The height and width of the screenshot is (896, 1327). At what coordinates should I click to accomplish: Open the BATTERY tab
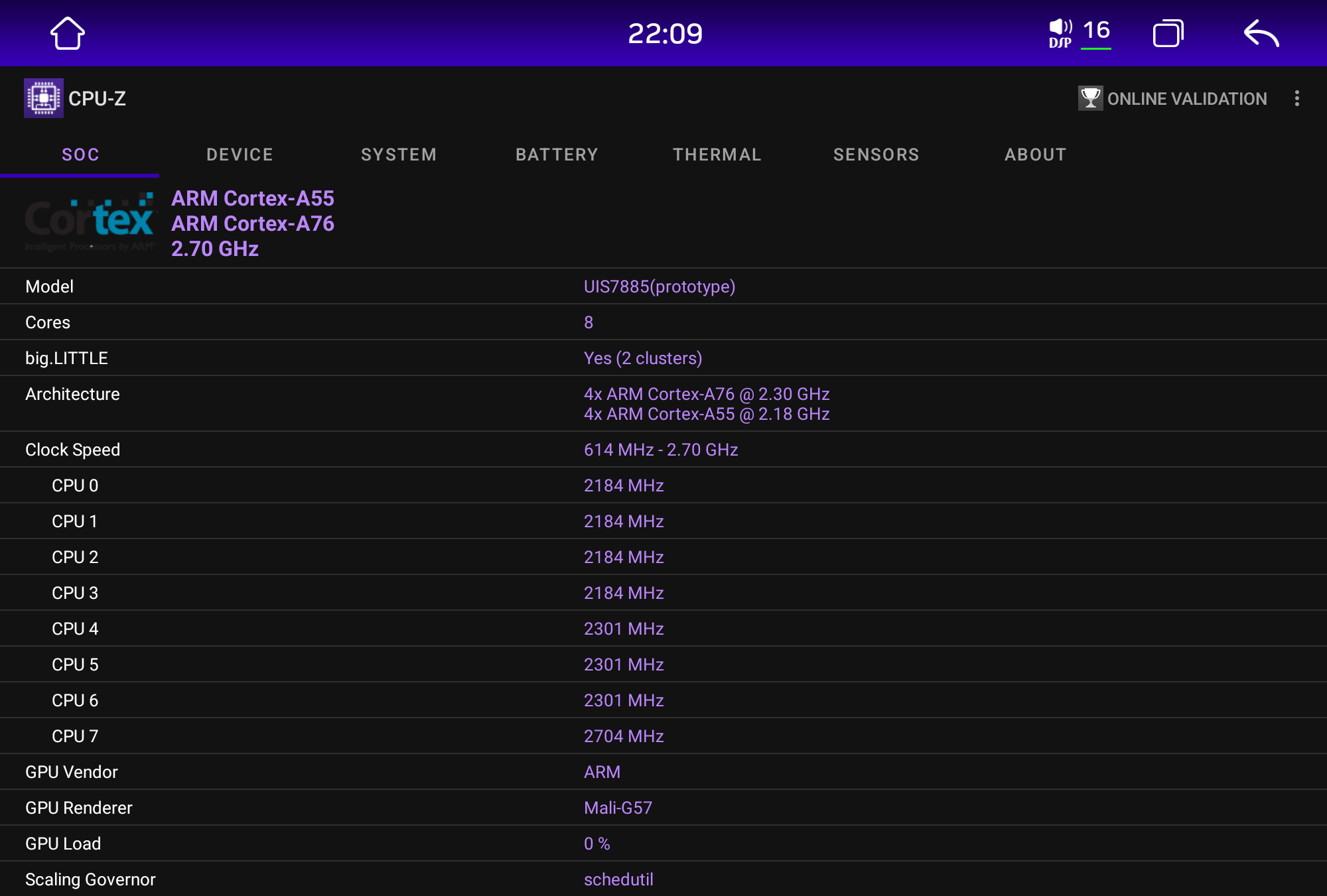(x=557, y=155)
